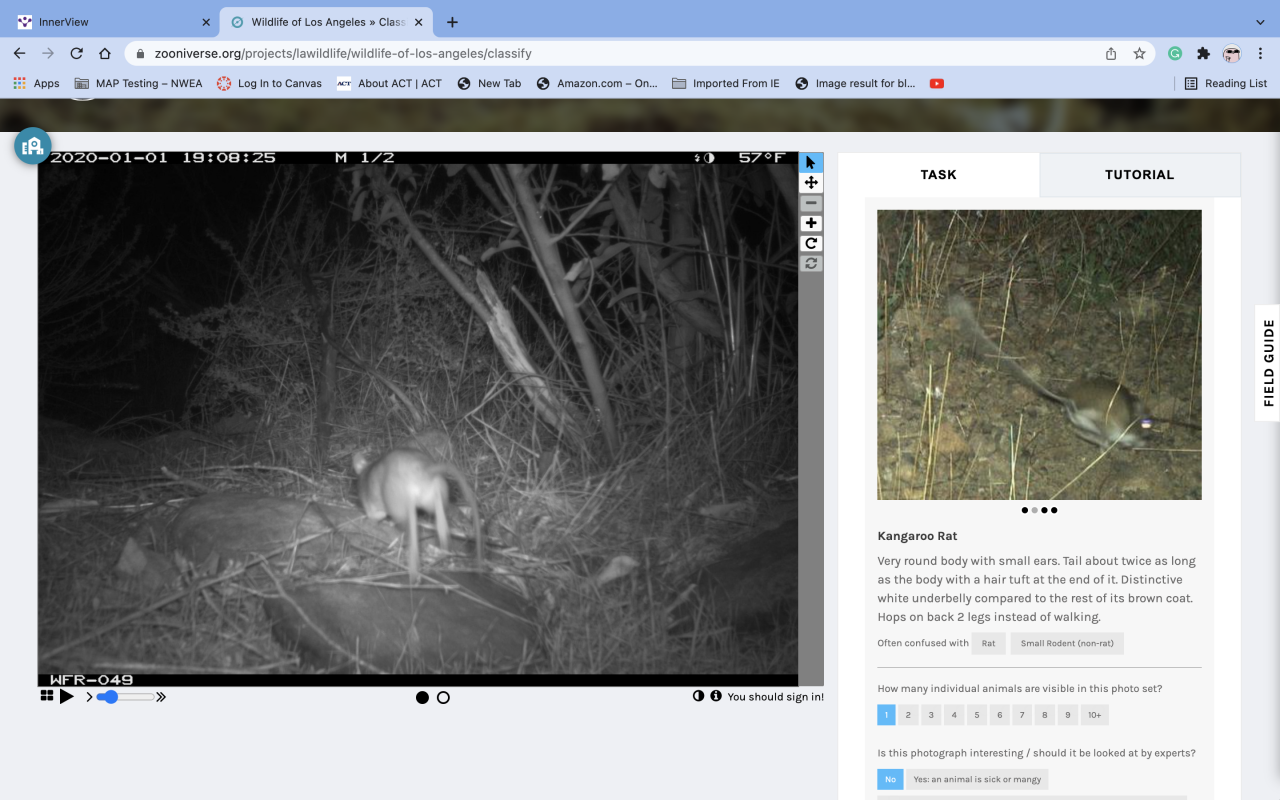Close the Wildlife of Los Angeles tab
The height and width of the screenshot is (800, 1280).
[418, 22]
